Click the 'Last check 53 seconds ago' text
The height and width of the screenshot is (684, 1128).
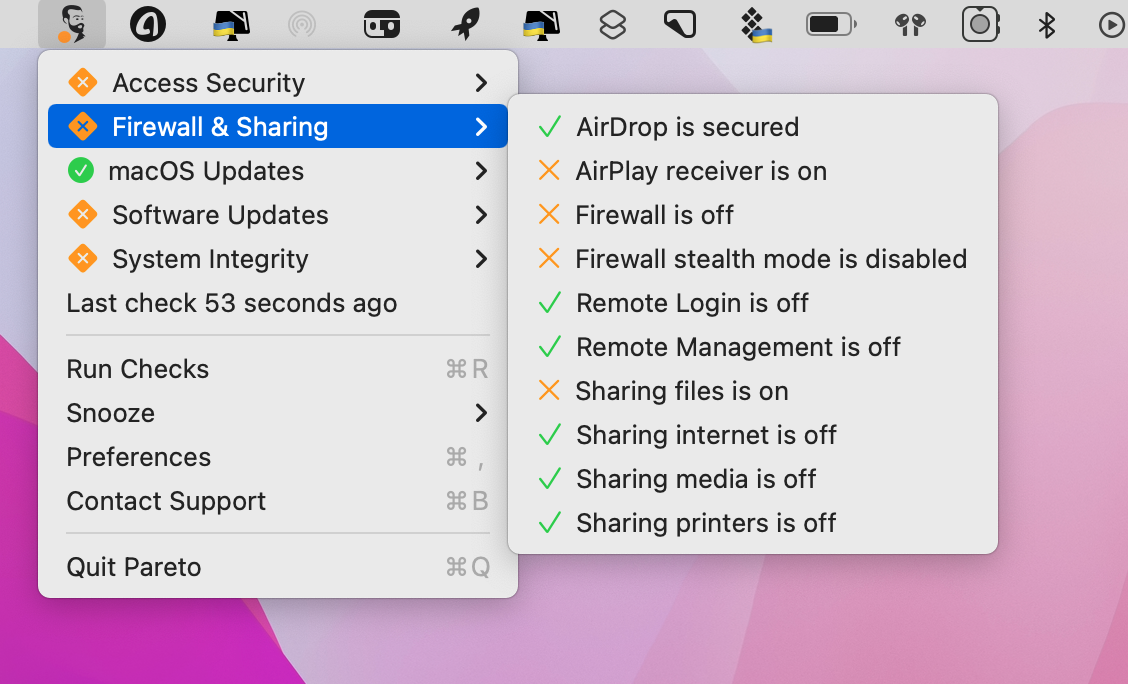click(x=232, y=303)
